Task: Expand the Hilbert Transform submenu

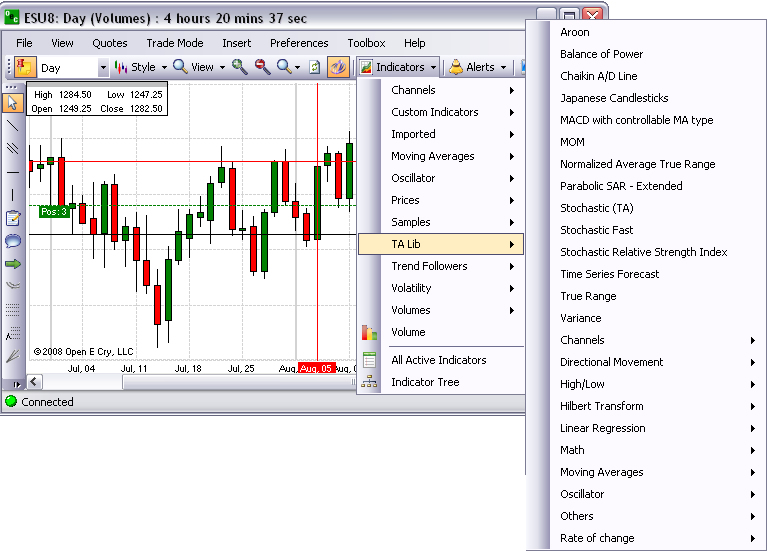Action: click(657, 407)
